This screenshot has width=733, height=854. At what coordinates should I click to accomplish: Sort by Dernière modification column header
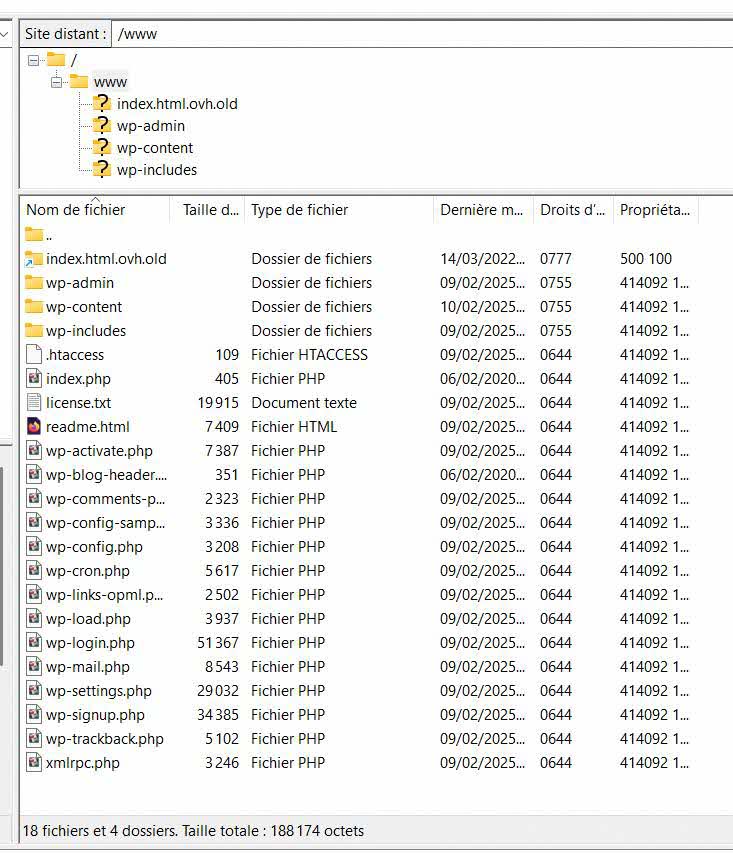pos(482,210)
